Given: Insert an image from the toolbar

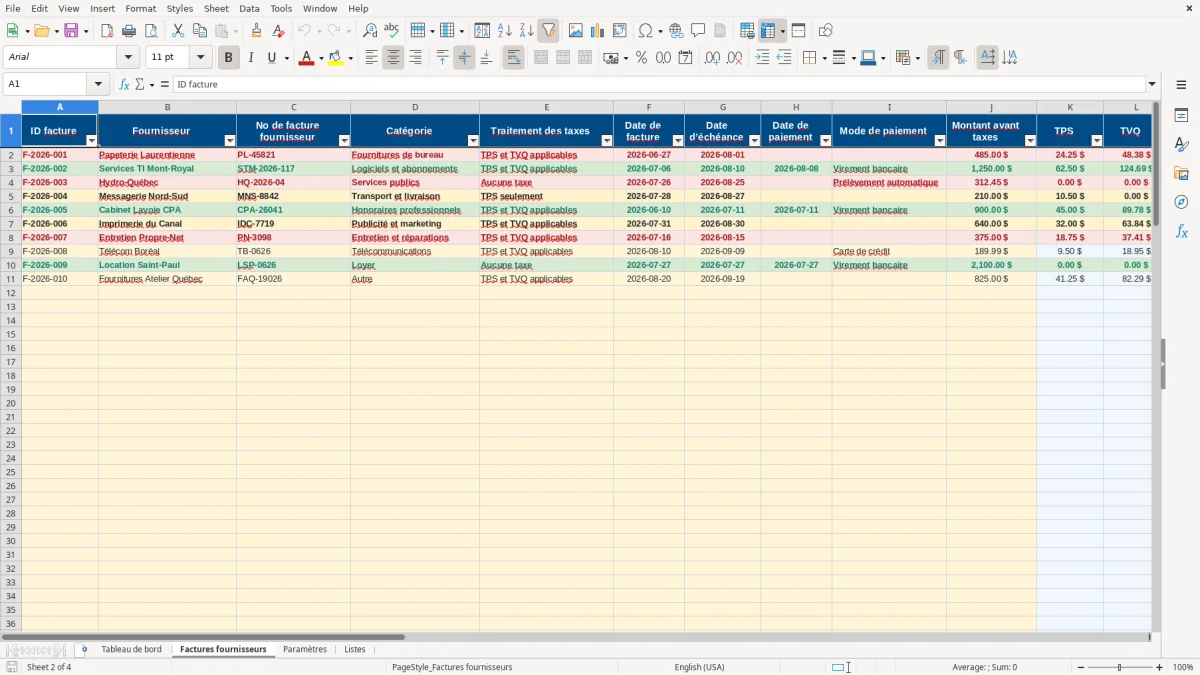Looking at the screenshot, I should 576,31.
